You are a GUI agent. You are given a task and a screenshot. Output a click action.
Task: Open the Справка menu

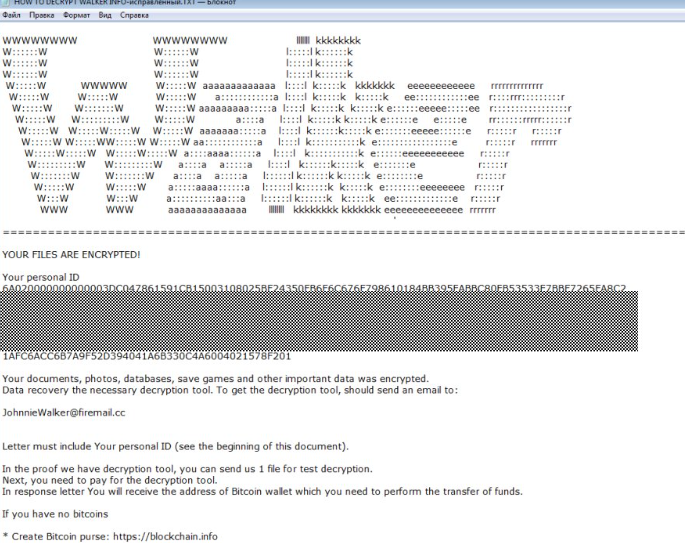point(135,15)
